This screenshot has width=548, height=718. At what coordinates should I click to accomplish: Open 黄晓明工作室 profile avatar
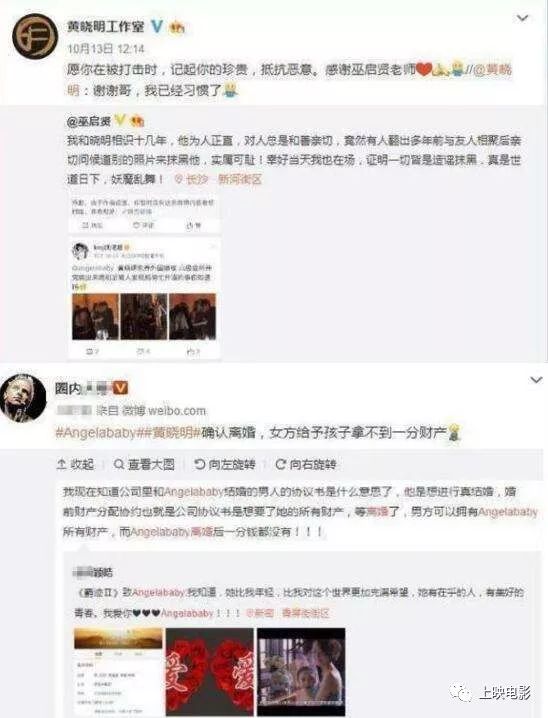point(35,35)
